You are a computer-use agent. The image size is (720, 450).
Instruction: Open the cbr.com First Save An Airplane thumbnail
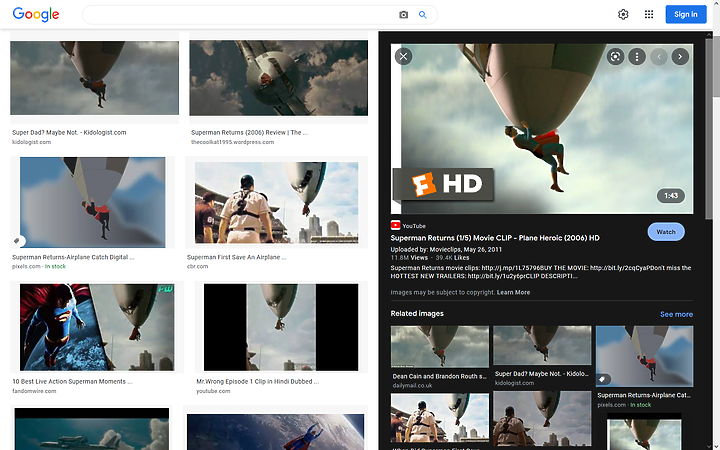276,202
